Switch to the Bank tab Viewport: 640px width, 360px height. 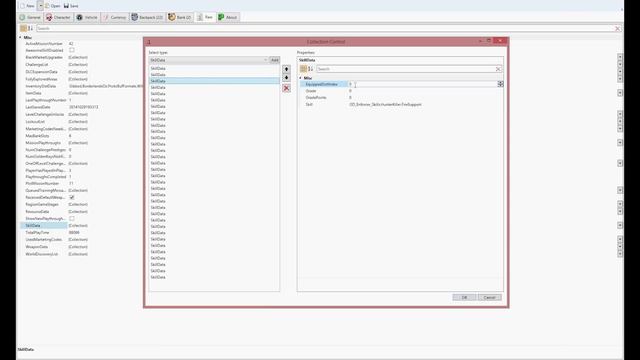click(x=180, y=17)
